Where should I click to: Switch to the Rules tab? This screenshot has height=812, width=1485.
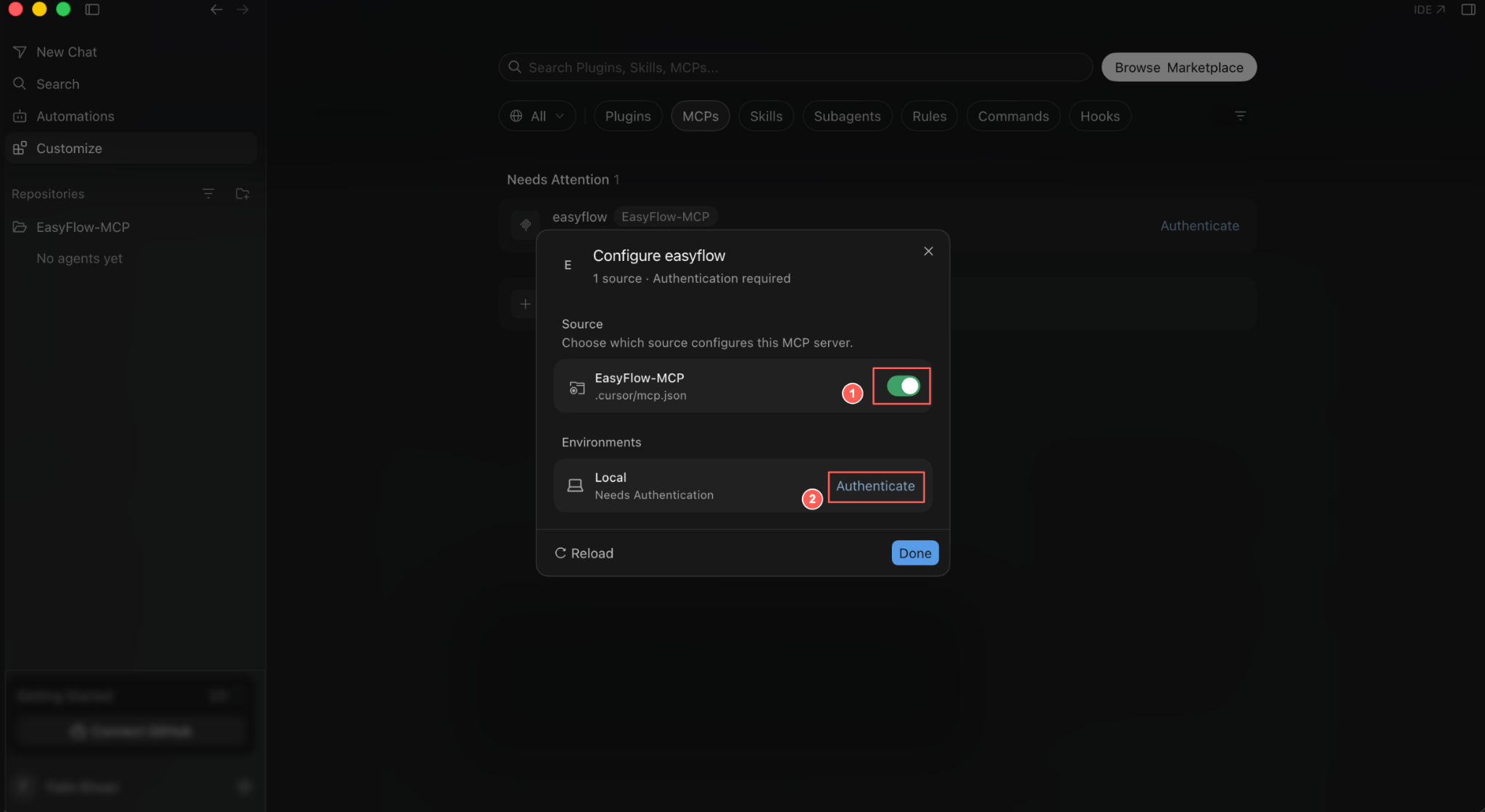click(930, 116)
